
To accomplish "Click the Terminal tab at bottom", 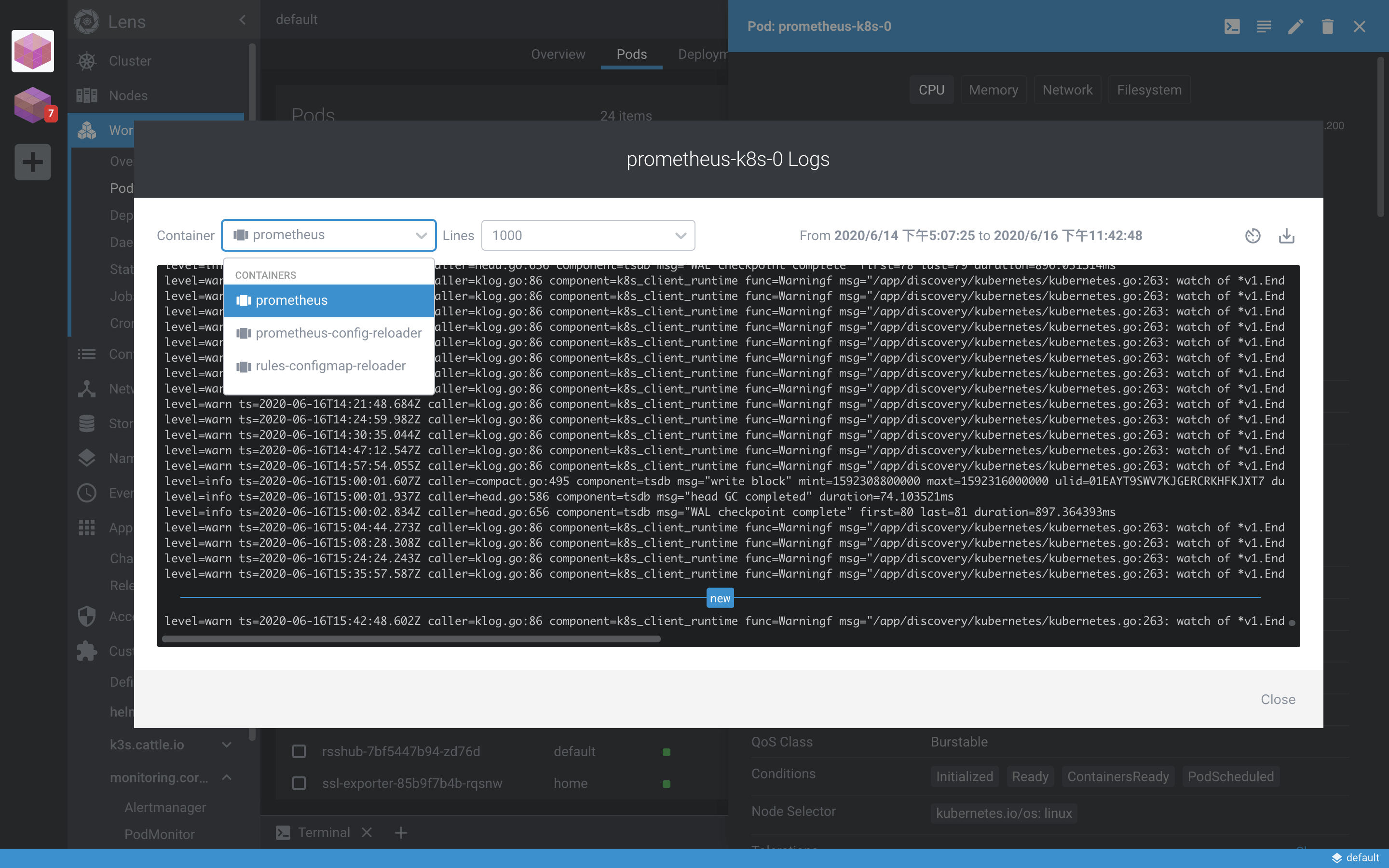I will 324,832.
